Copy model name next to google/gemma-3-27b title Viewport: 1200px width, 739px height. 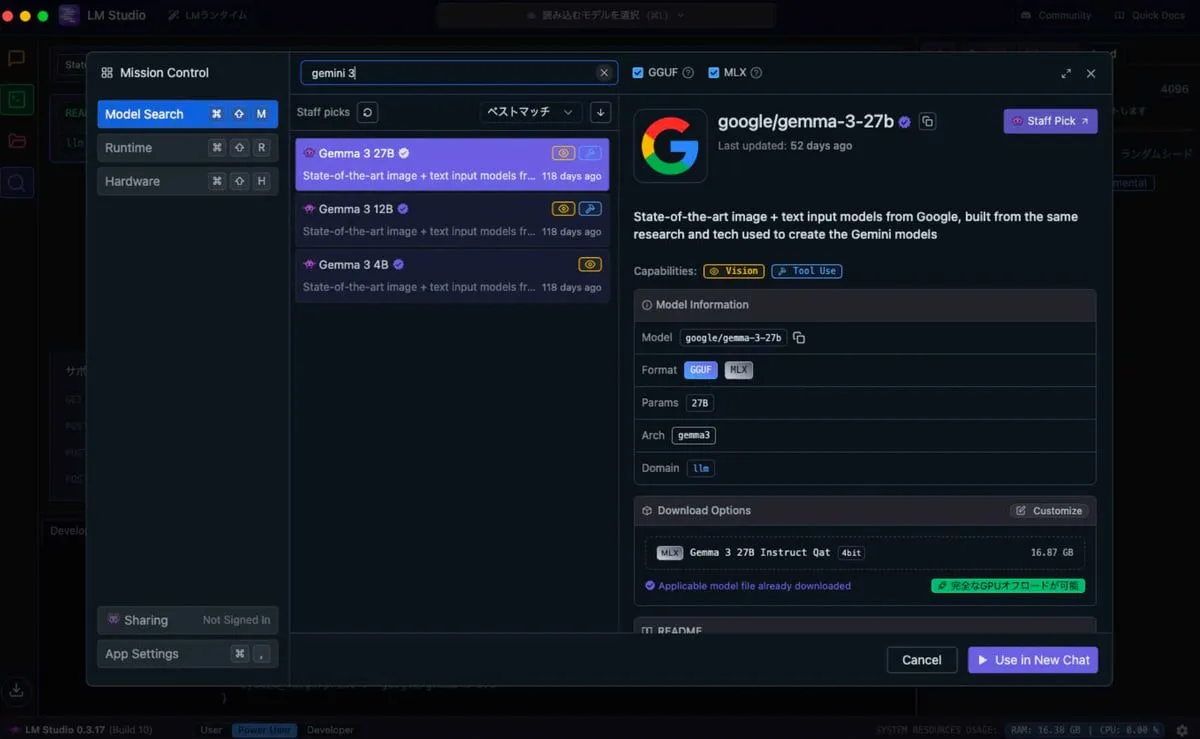tap(927, 122)
